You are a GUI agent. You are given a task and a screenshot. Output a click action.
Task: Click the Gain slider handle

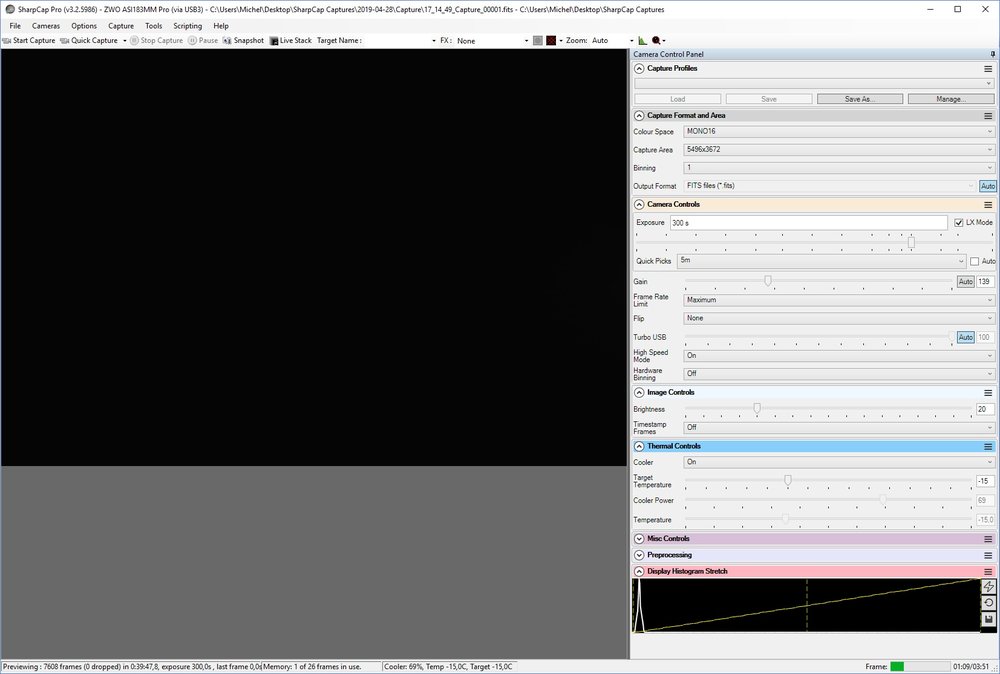tap(768, 281)
